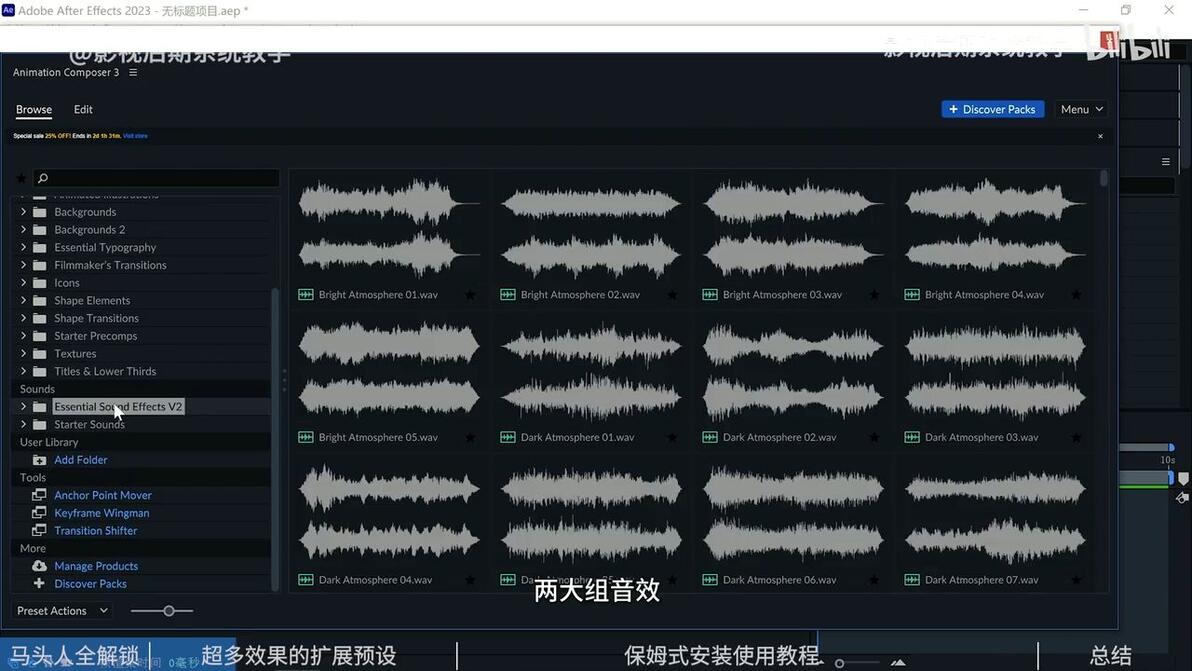The width and height of the screenshot is (1192, 671).
Task: Open the Menu dropdown
Action: tap(1081, 109)
